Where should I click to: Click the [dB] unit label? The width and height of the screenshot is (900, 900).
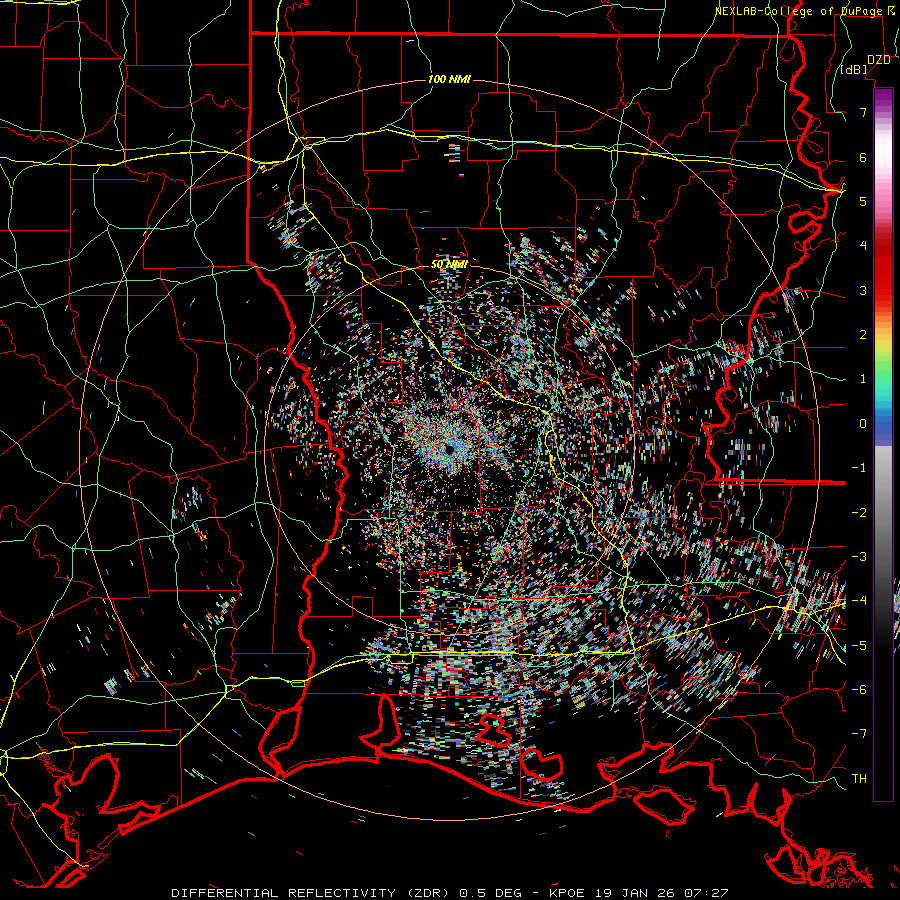click(854, 70)
